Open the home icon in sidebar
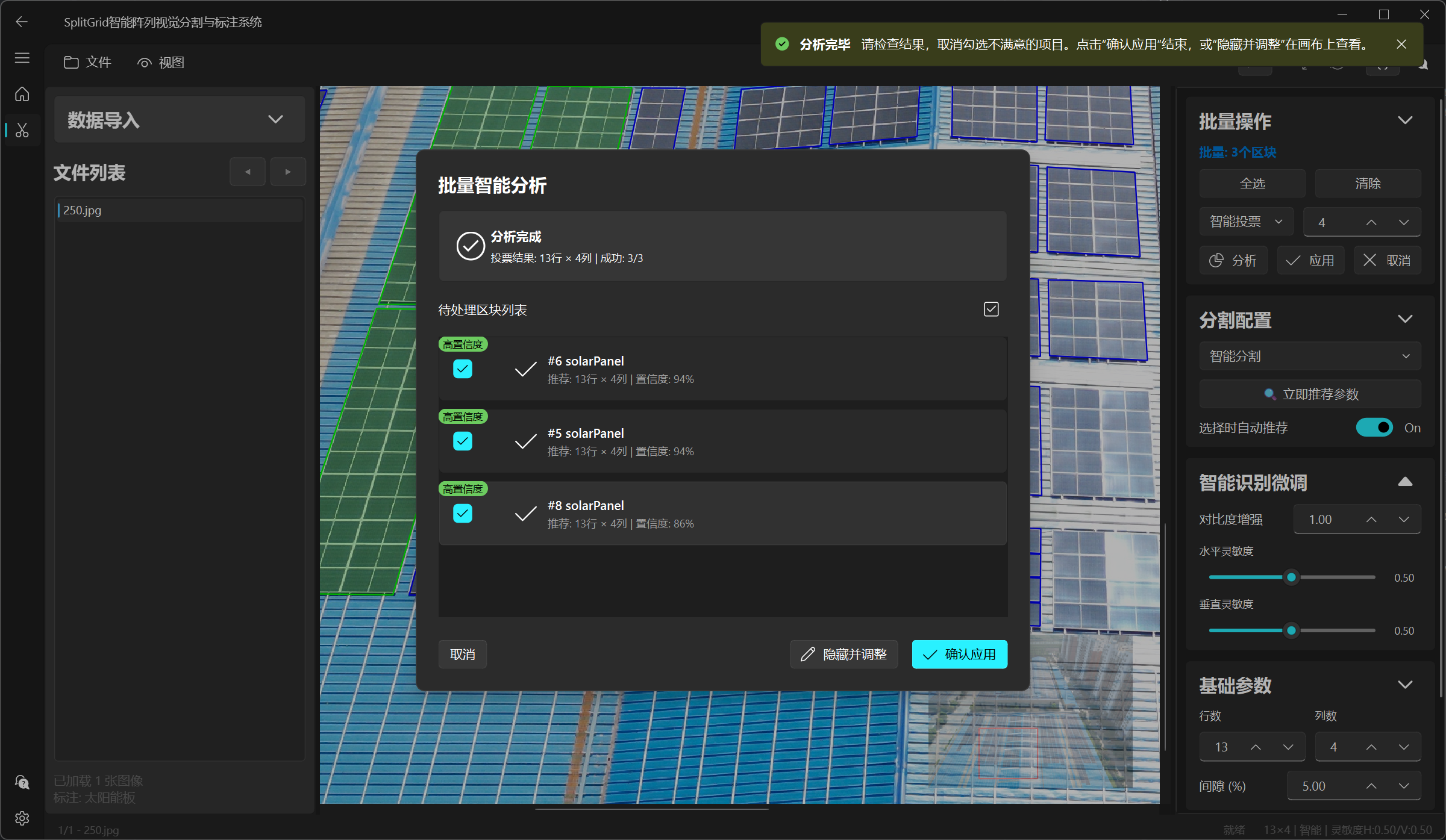The image size is (1446, 840). (x=22, y=95)
